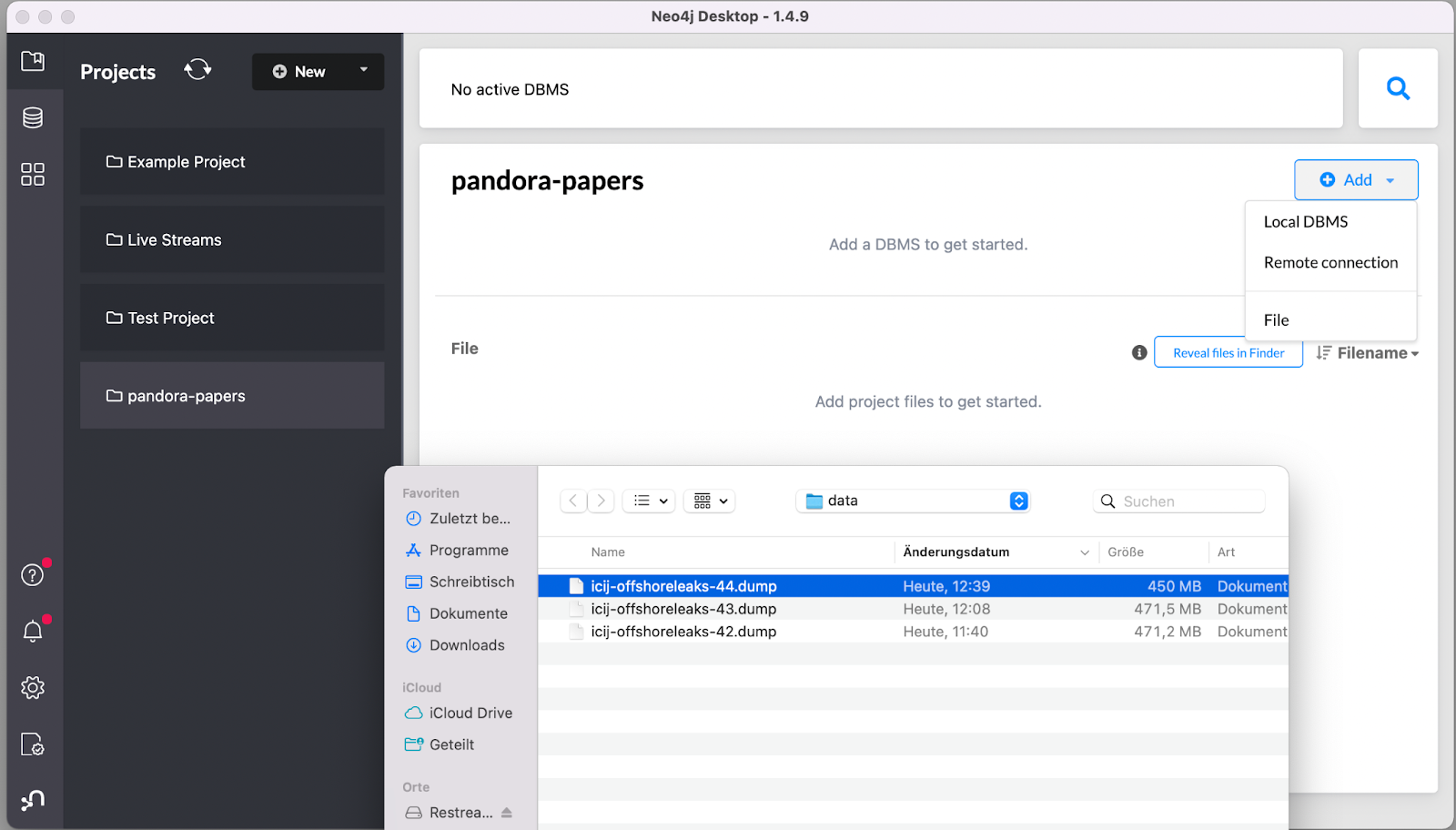Open the DBMS database icon in sidebar
Viewport: 1456px width, 830px height.
pyautogui.click(x=33, y=117)
